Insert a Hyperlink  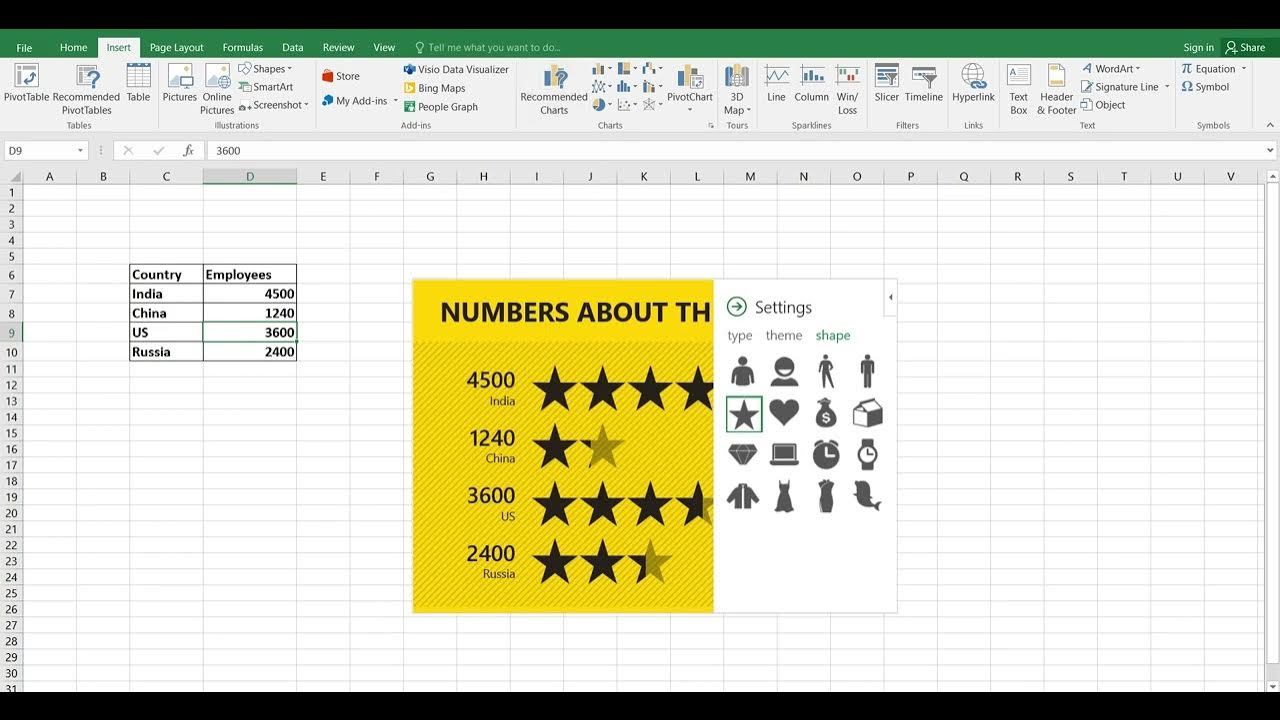(973, 84)
